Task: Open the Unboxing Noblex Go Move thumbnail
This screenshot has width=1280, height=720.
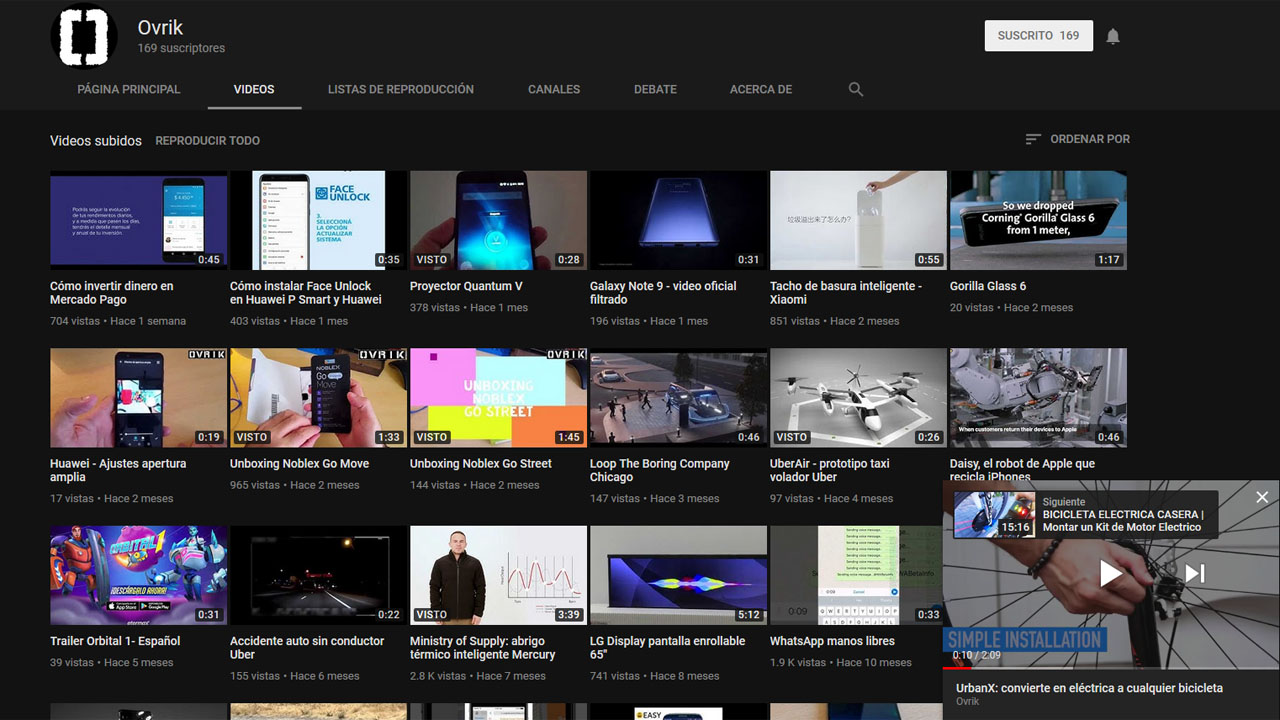Action: tap(318, 398)
